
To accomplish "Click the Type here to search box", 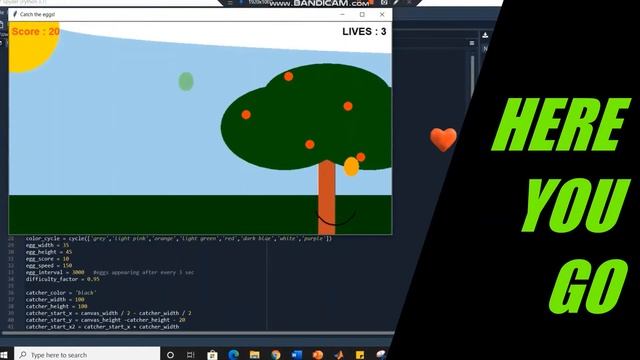I will coord(87,354).
